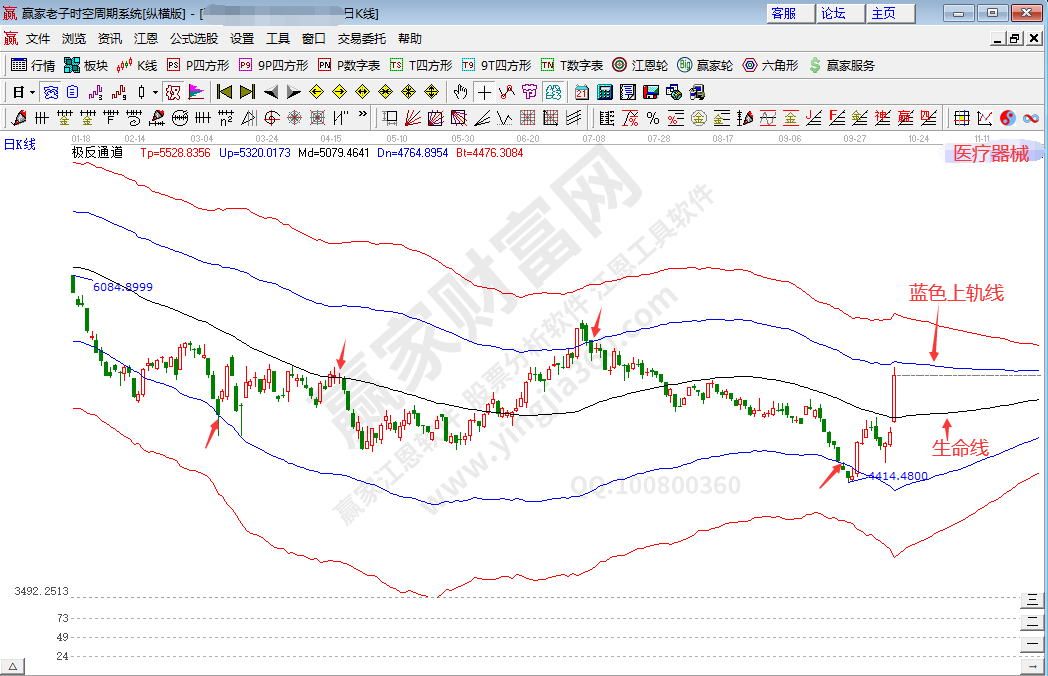Open the 江恩轮 (Gann wheel) tool
The image size is (1048, 676).
[x=640, y=65]
